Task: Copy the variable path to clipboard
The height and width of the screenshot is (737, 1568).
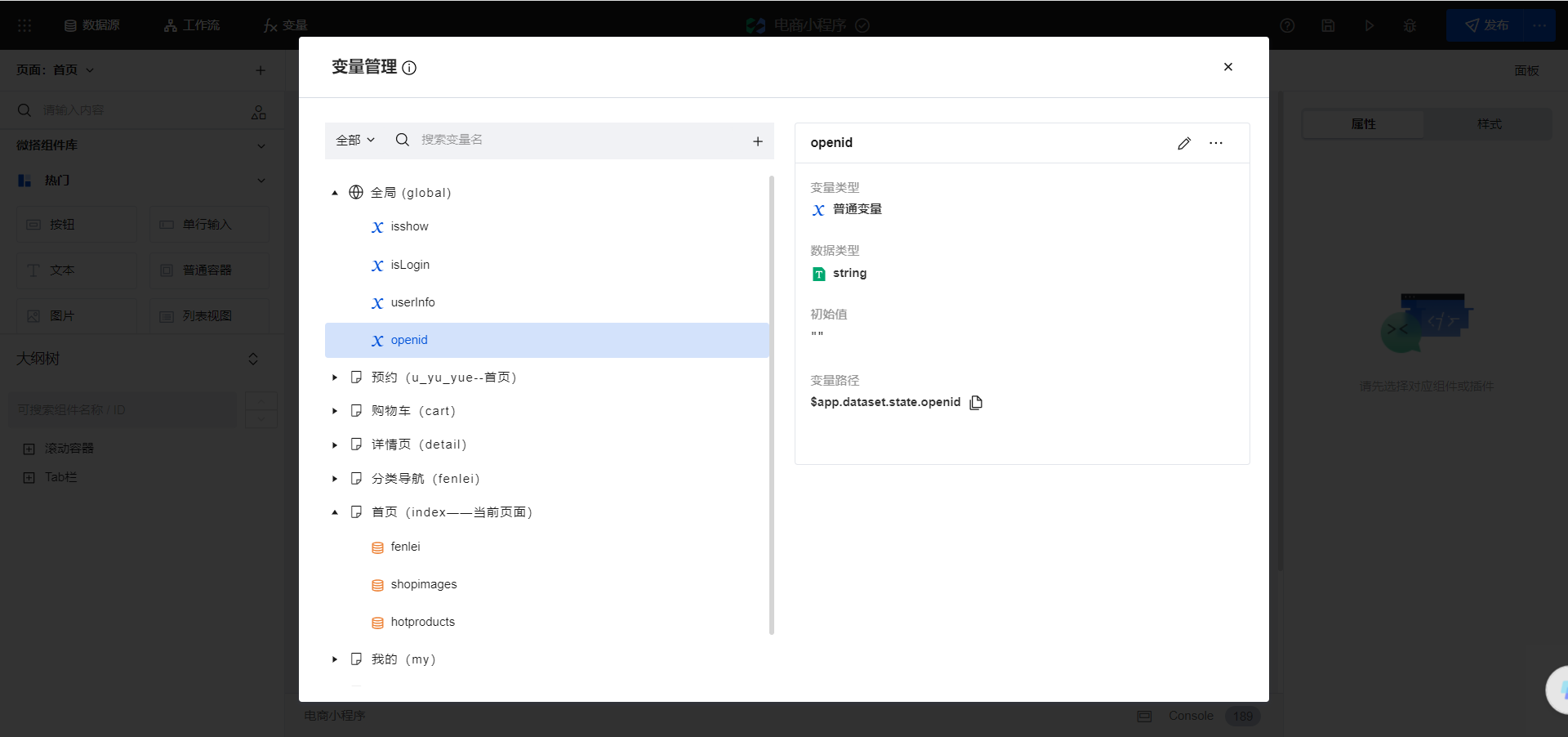Action: coord(976,402)
